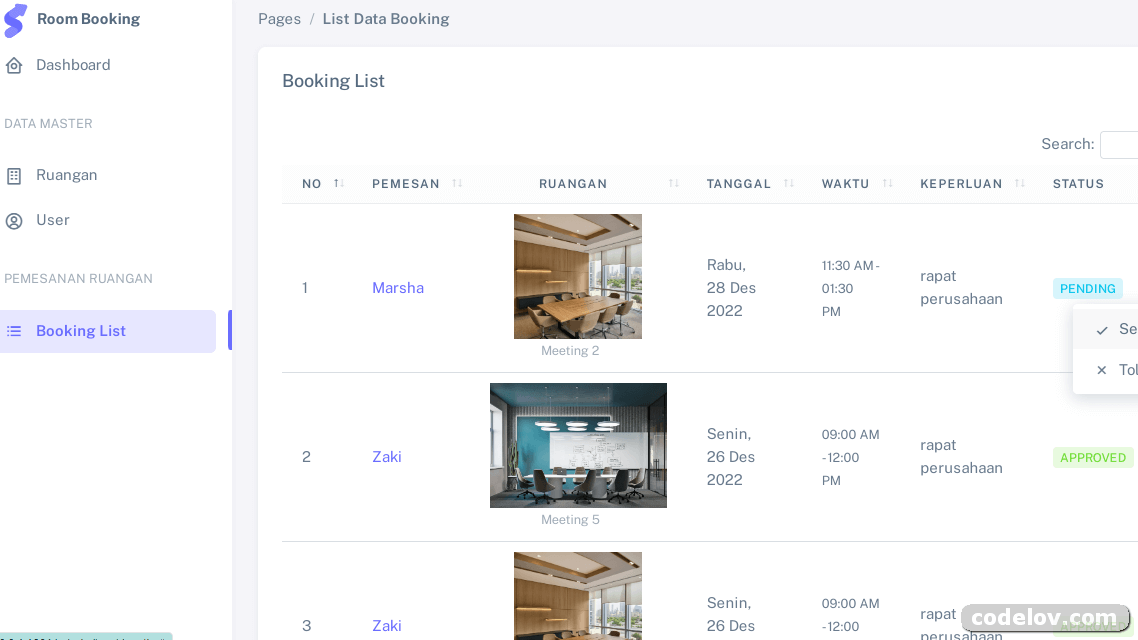Open Dashboard from the sidebar

[x=73, y=65]
